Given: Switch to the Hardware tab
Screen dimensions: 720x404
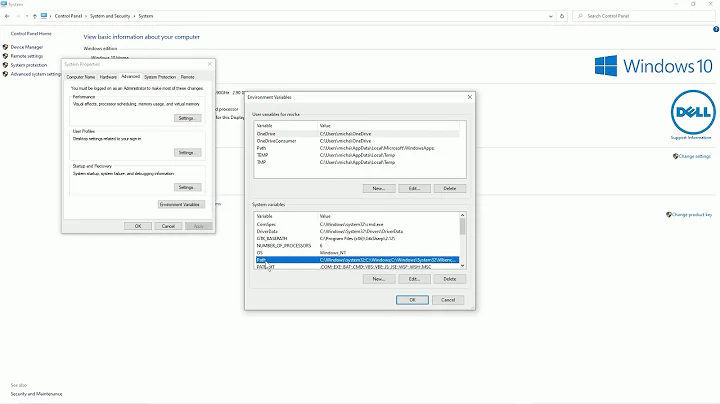Looking at the screenshot, I should [108, 77].
